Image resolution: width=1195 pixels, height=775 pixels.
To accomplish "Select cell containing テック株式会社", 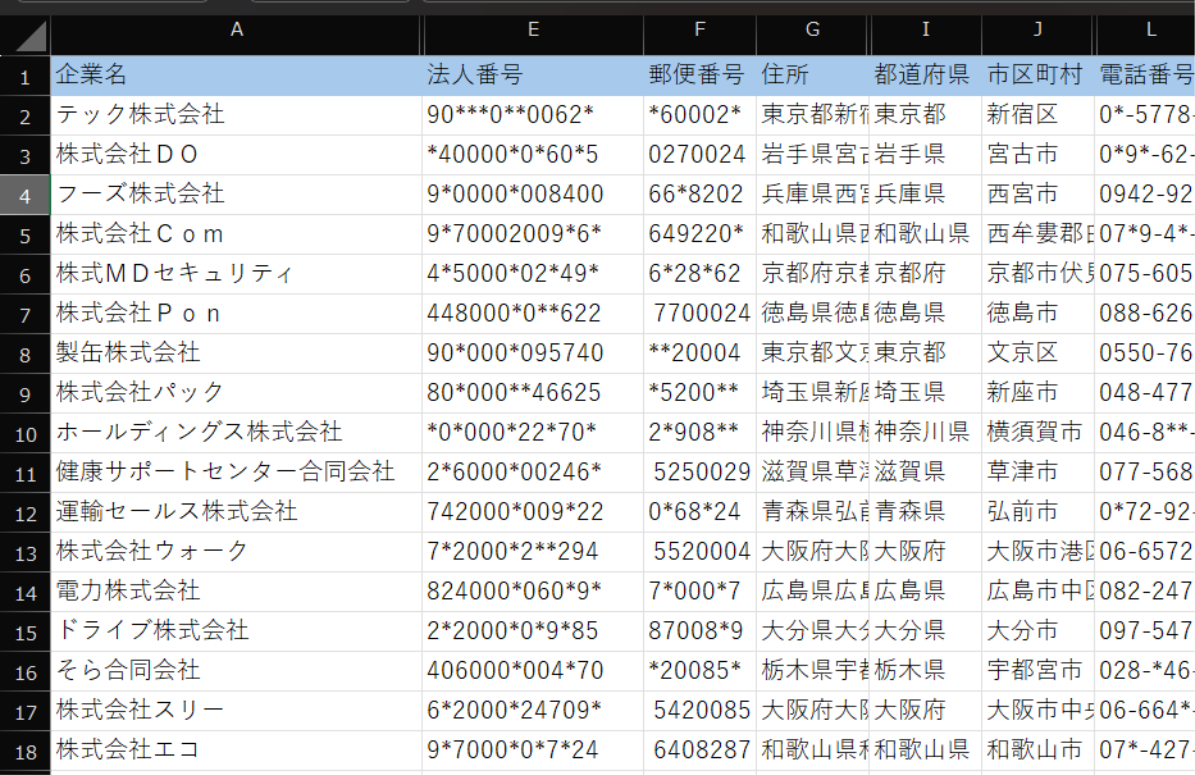I will [x=236, y=115].
